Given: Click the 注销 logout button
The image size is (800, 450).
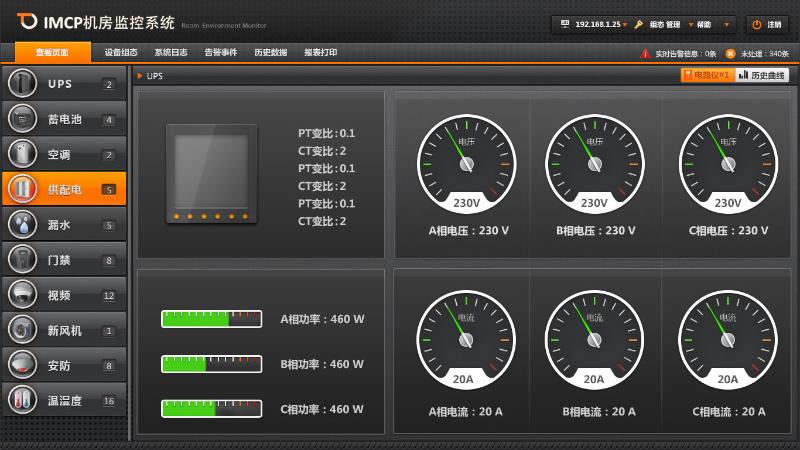Looking at the screenshot, I should pyautogui.click(x=767, y=24).
